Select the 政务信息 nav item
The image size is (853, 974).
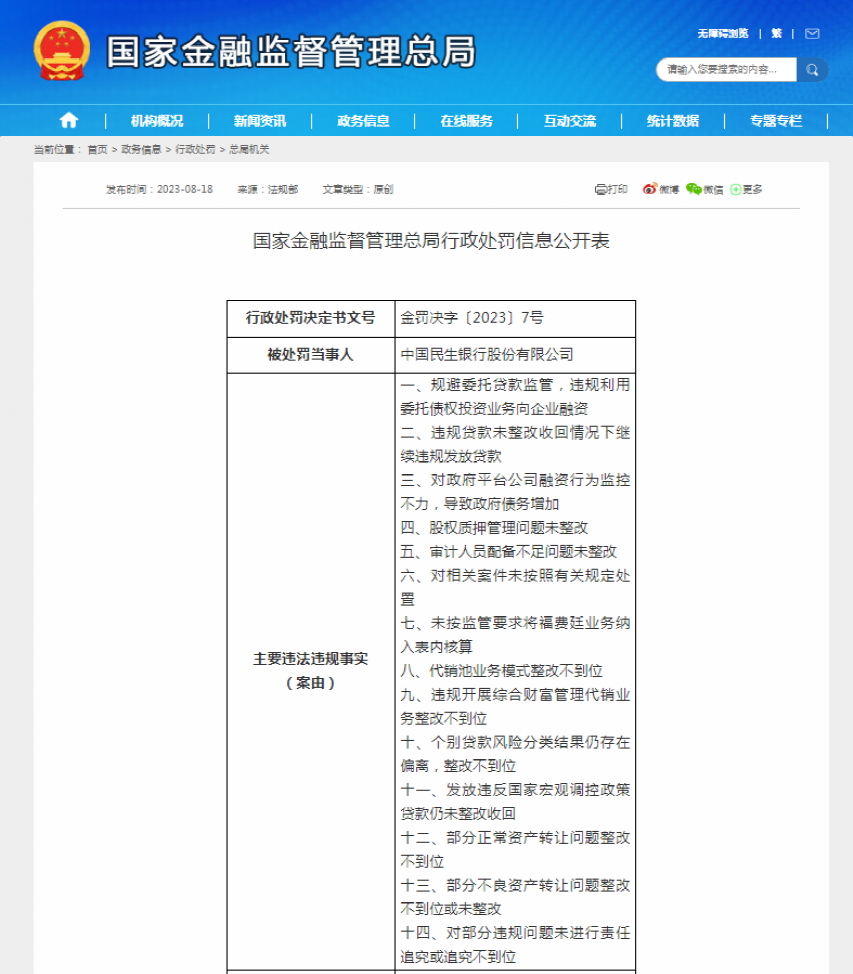coord(363,121)
